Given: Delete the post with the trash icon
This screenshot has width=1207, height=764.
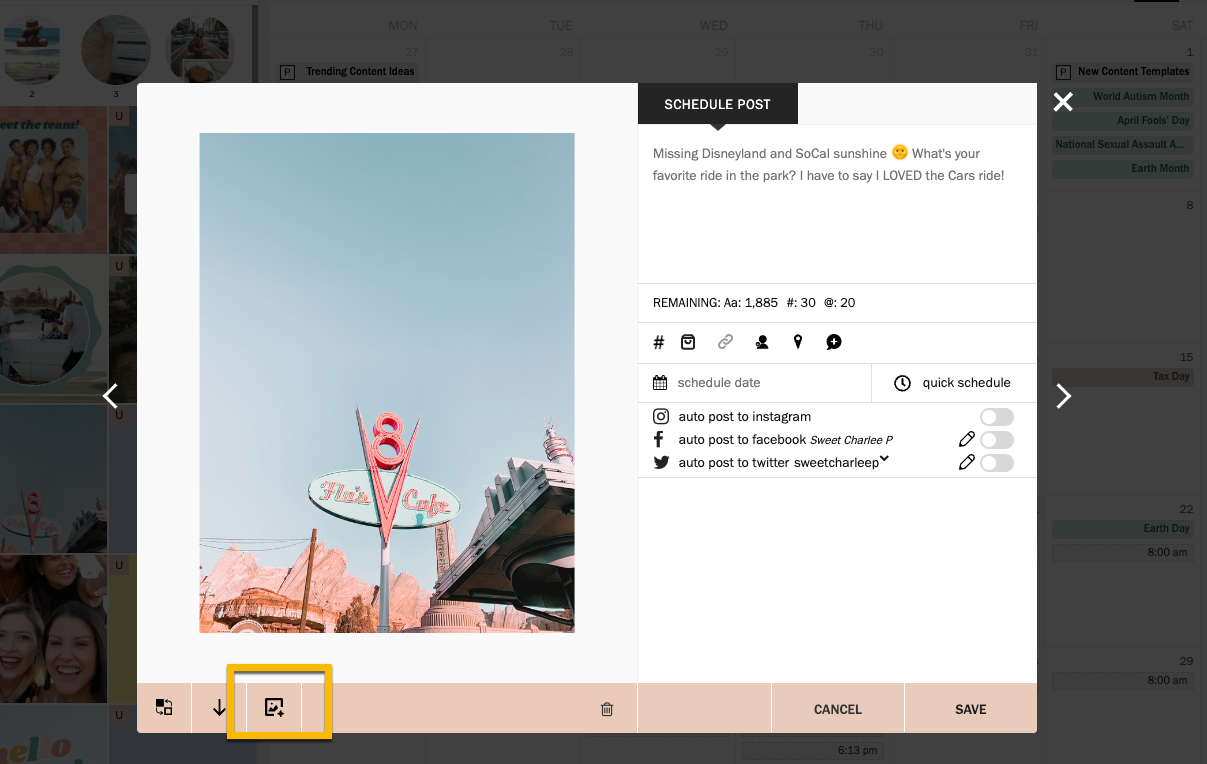Looking at the screenshot, I should (x=607, y=709).
